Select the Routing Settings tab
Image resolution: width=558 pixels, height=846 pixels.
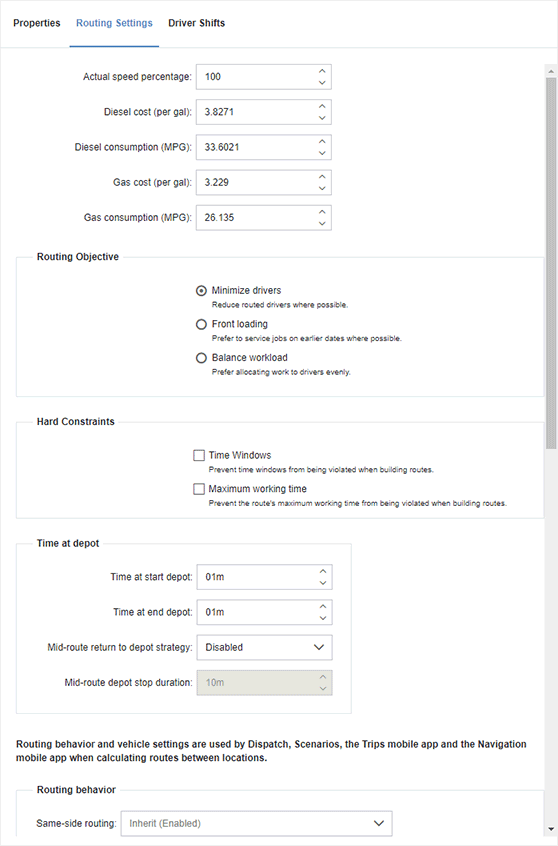114,23
